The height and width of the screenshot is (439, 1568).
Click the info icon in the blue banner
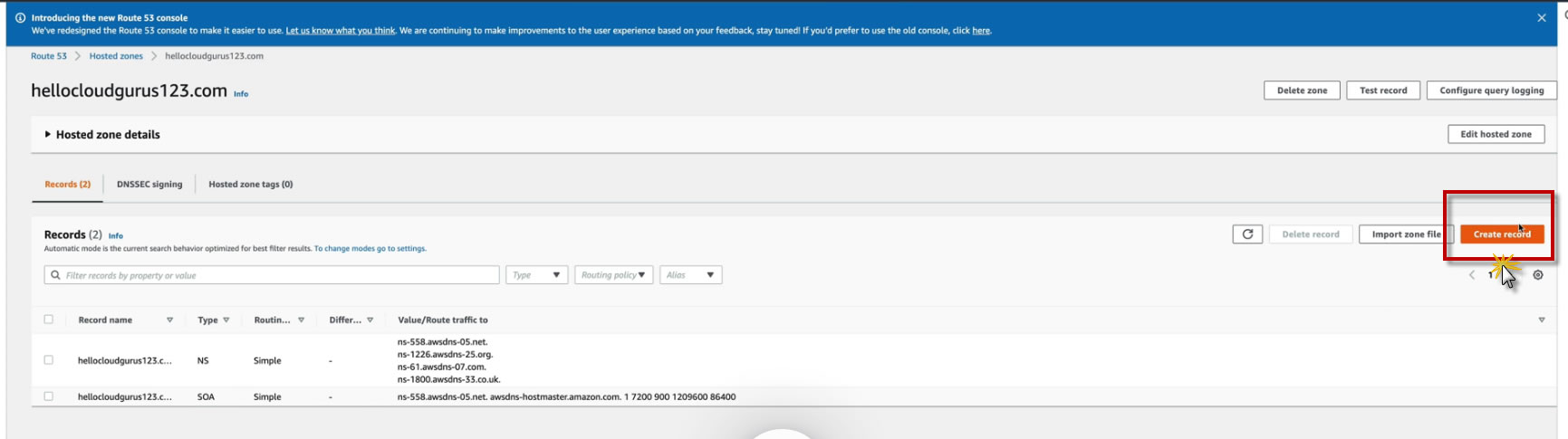20,18
